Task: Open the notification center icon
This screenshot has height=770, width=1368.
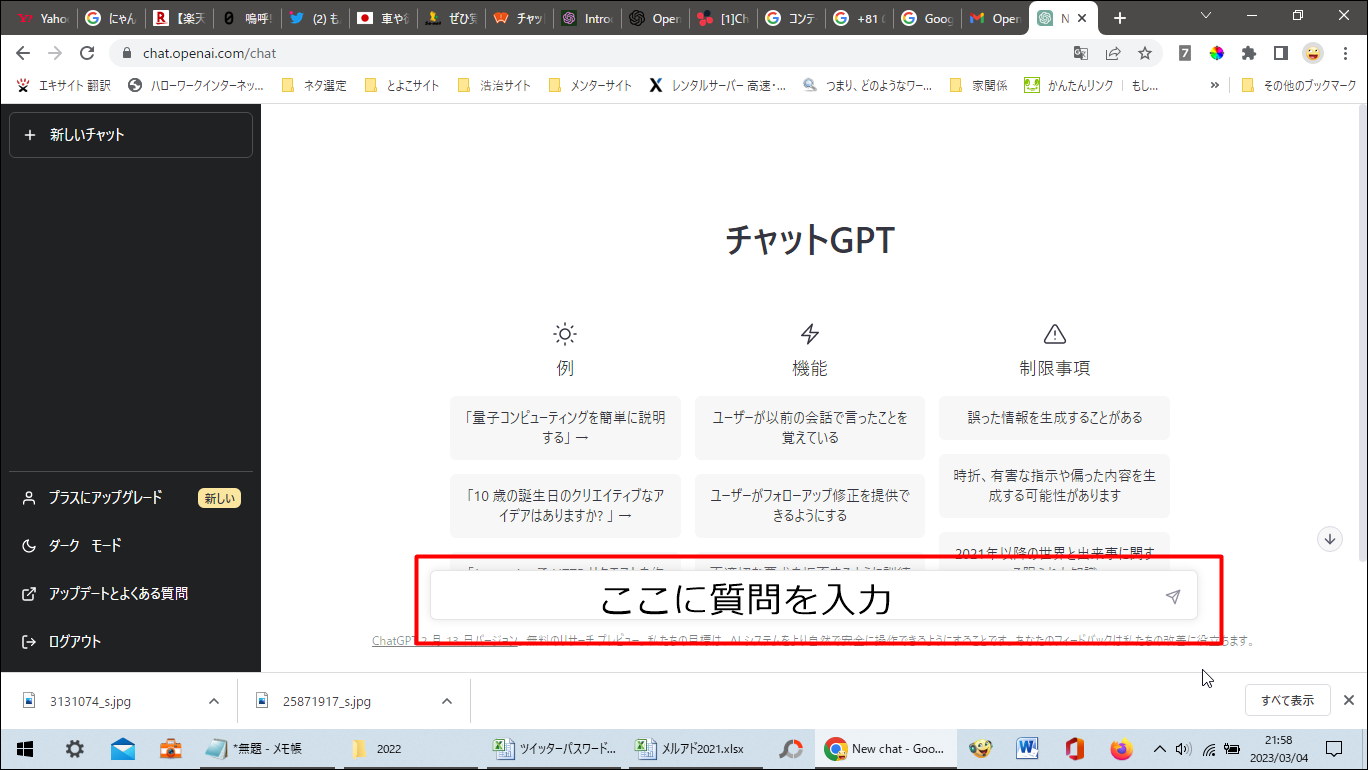Action: pos(1333,748)
